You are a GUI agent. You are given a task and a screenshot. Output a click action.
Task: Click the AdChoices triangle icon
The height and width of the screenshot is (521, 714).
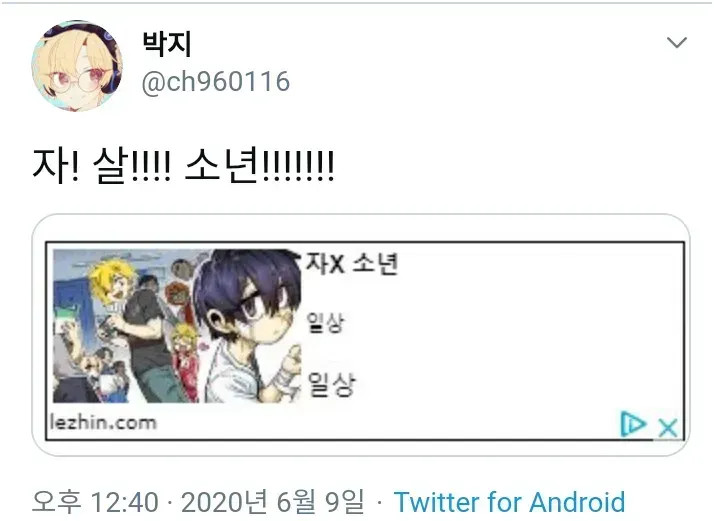coord(632,424)
